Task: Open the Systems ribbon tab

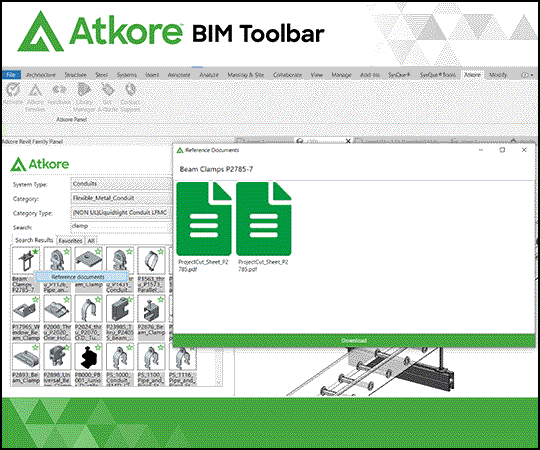Action: click(x=126, y=75)
